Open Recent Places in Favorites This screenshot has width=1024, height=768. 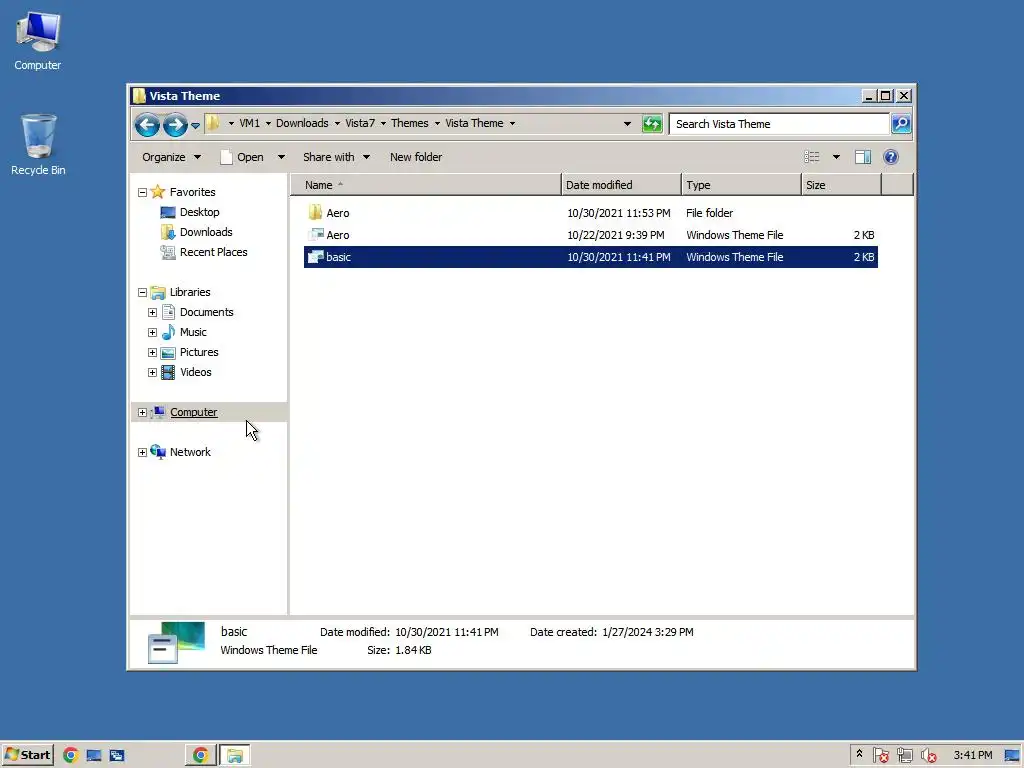click(214, 252)
